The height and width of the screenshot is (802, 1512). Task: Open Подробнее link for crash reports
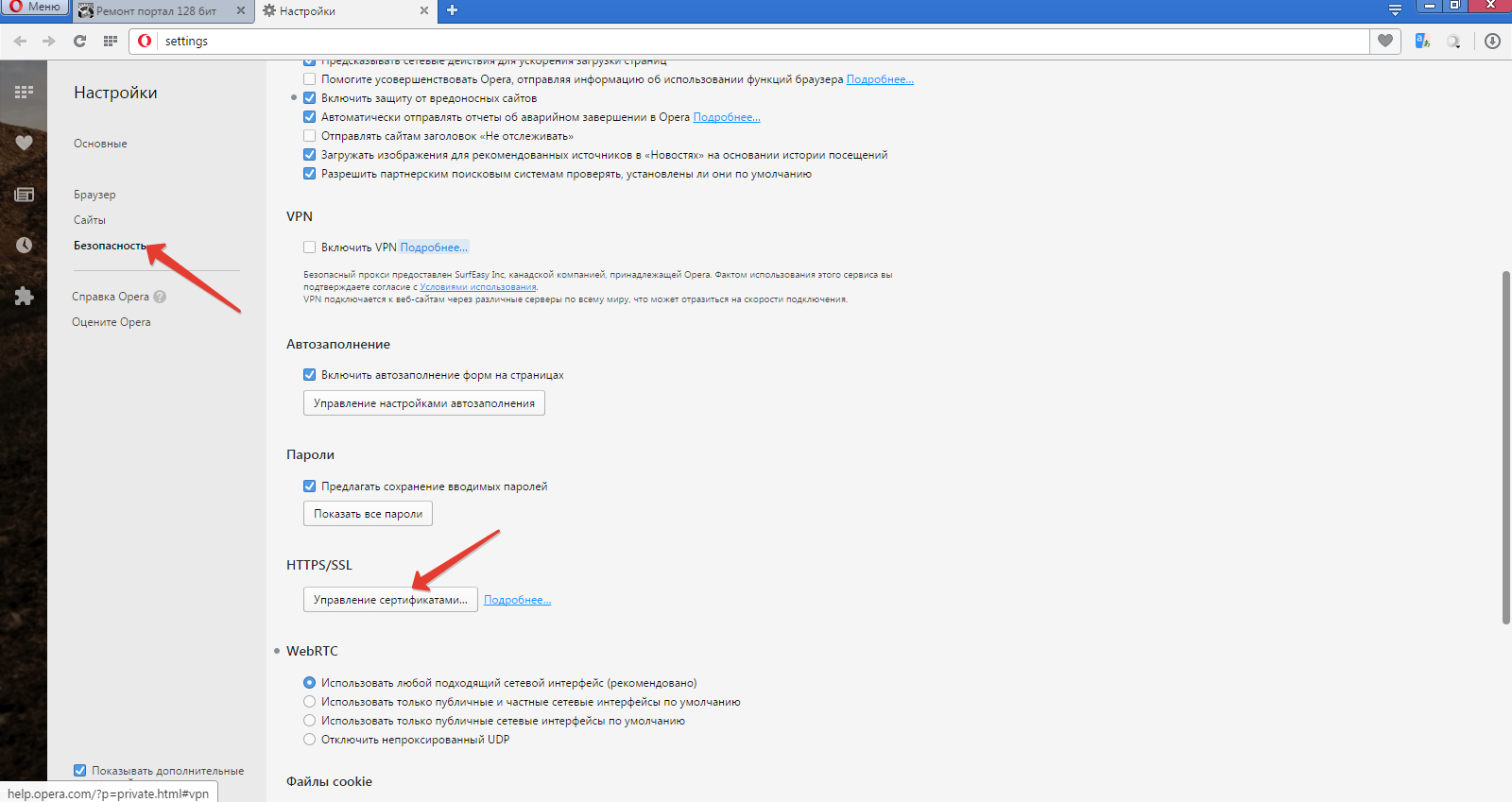tap(727, 117)
